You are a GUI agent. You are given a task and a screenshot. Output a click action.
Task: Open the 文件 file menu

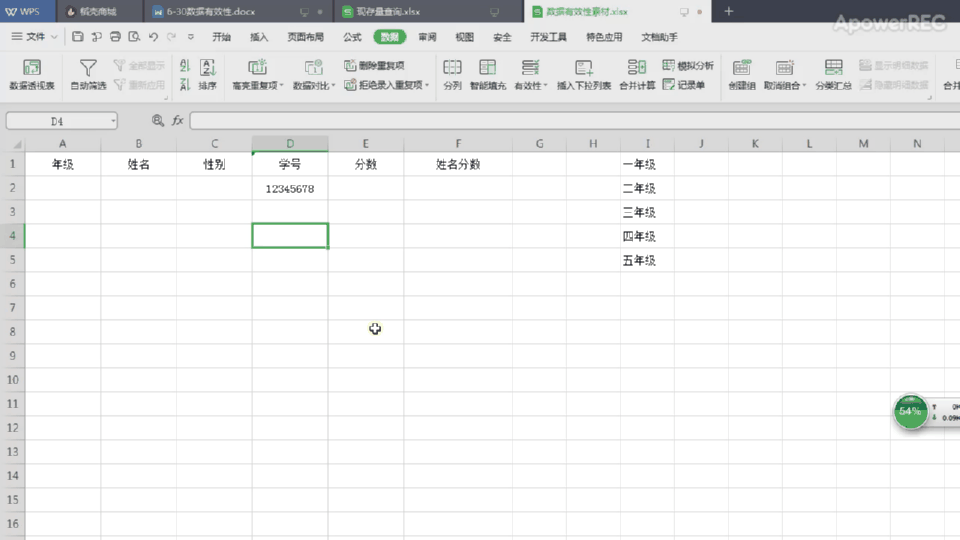click(35, 37)
